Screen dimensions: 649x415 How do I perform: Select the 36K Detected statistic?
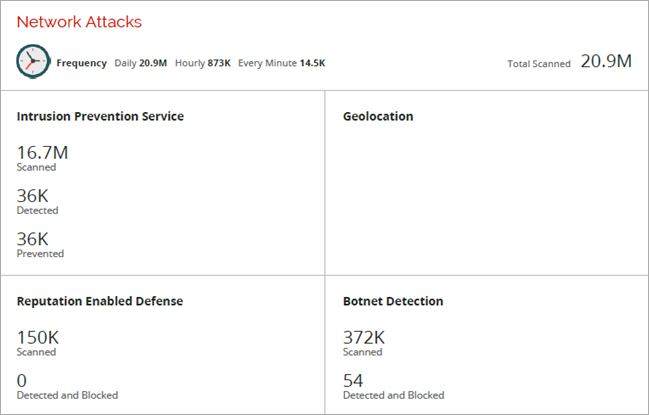33,196
